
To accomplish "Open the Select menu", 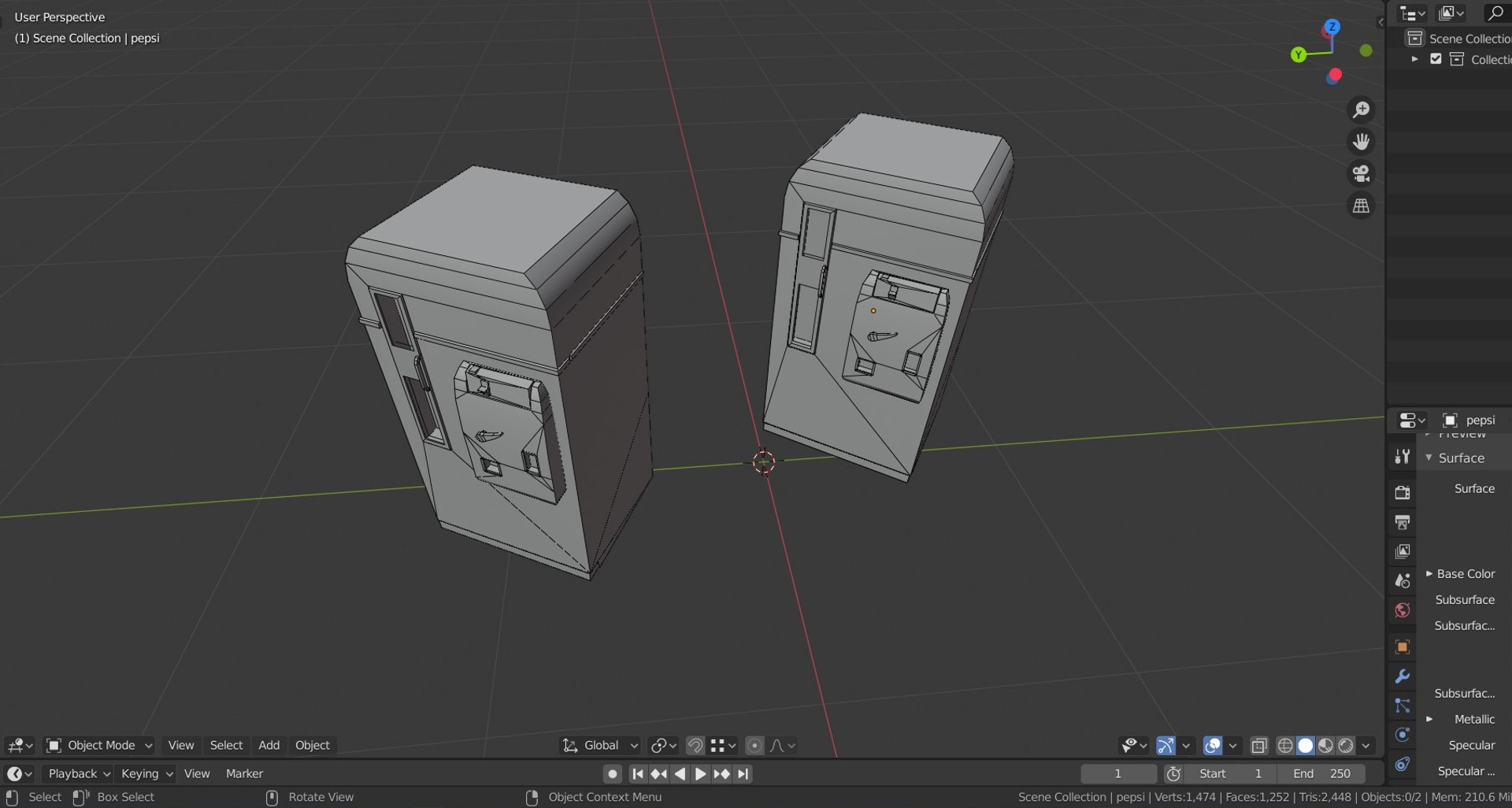I will click(x=226, y=745).
